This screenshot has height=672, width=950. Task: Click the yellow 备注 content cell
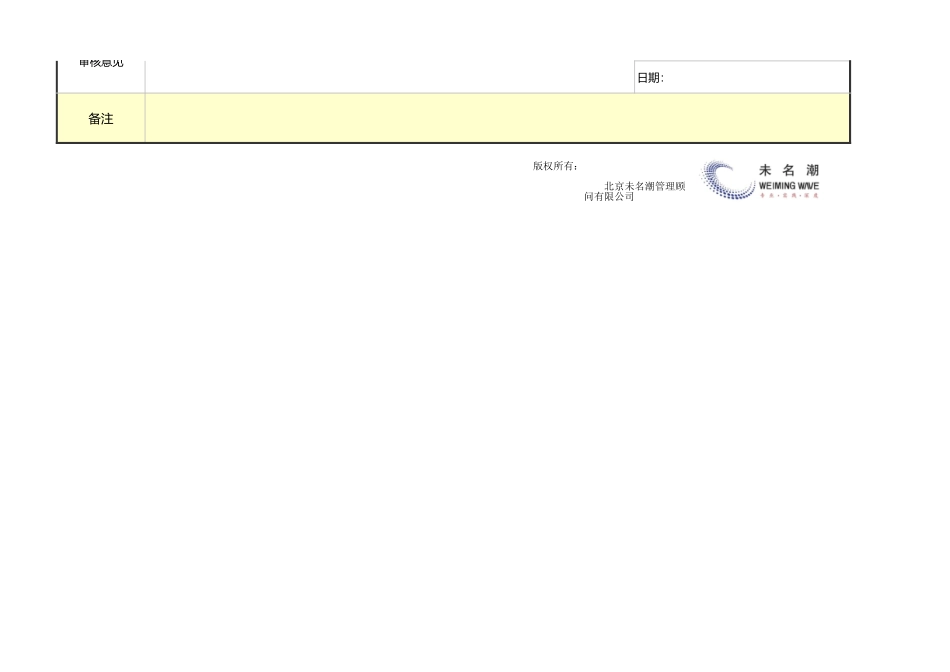[497, 119]
